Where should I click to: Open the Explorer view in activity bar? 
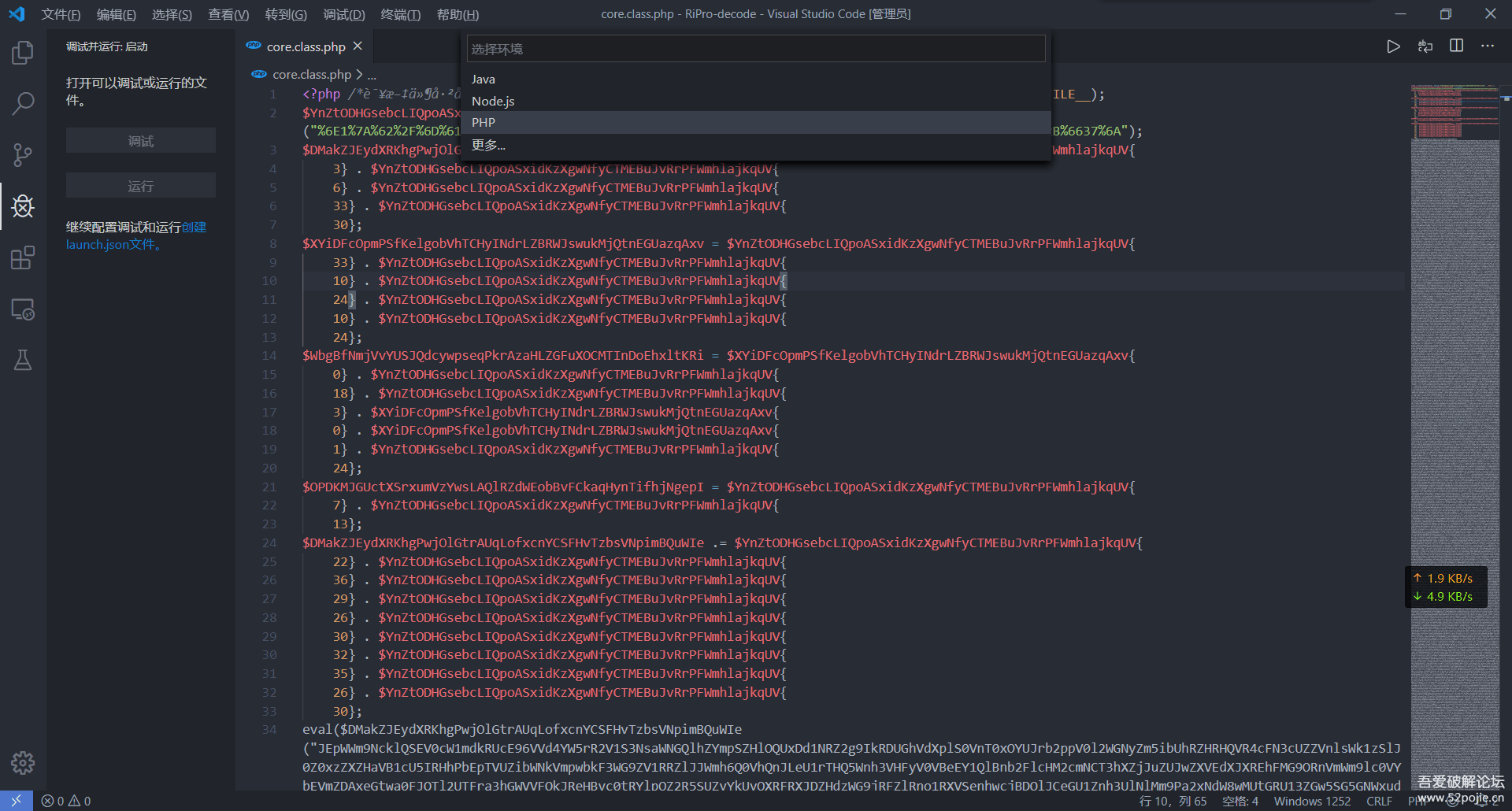pos(23,53)
